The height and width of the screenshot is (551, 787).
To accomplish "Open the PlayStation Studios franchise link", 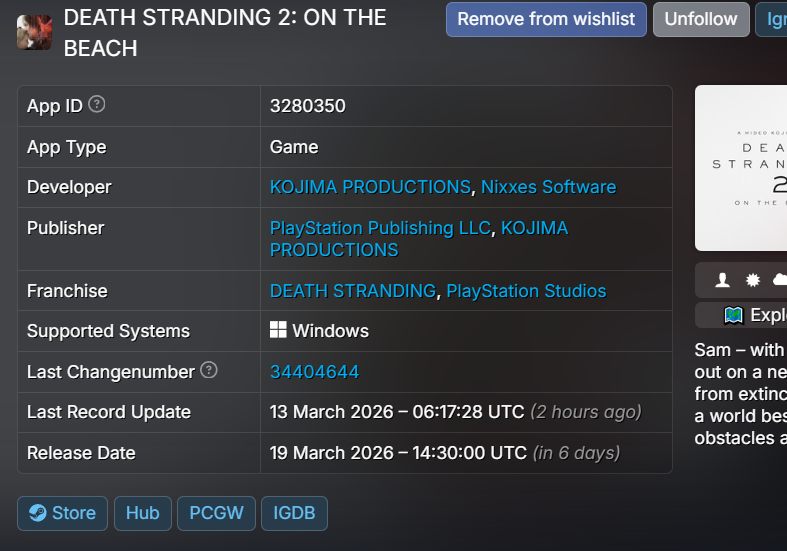I will click(526, 291).
